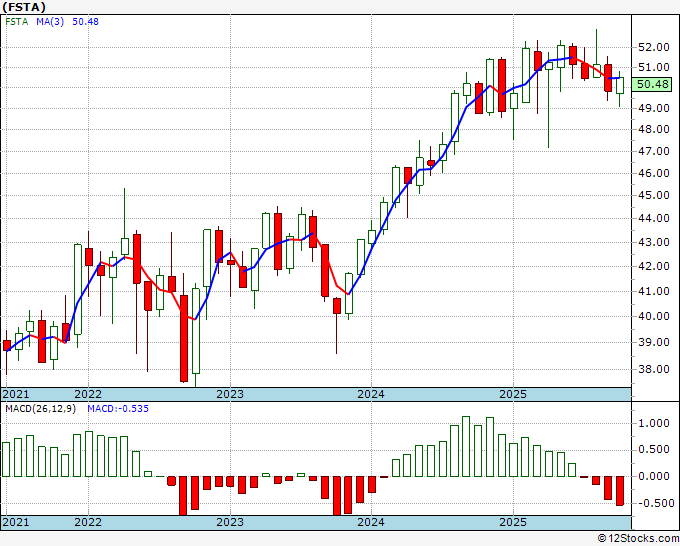
Task: Click the 38.00 price axis label
Action: tap(654, 369)
